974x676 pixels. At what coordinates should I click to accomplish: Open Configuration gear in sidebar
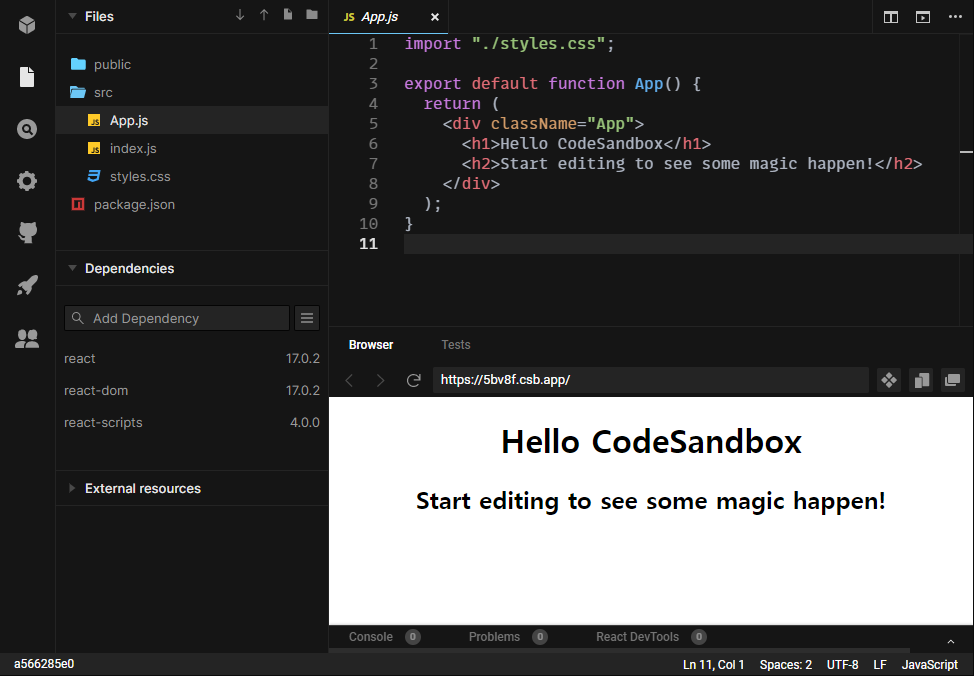pyautogui.click(x=27, y=181)
